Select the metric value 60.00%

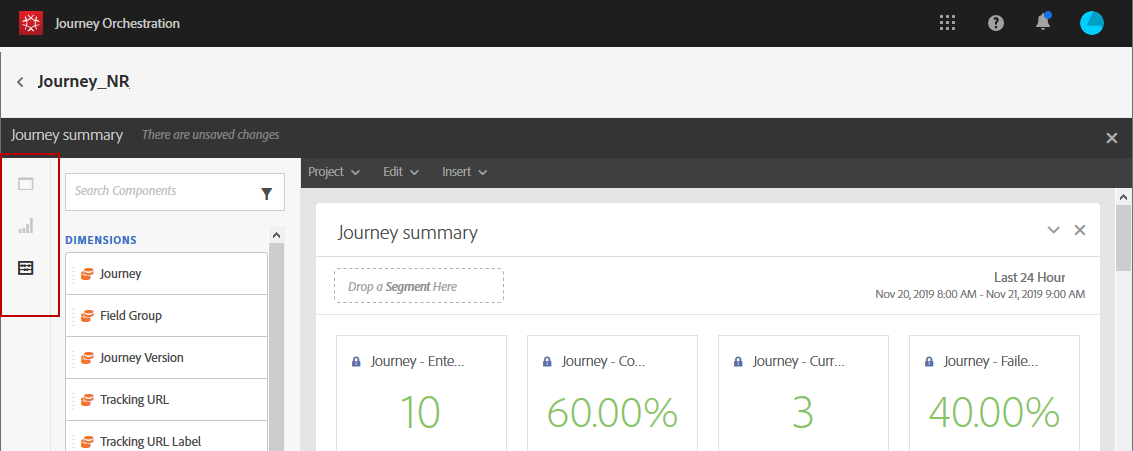(612, 413)
